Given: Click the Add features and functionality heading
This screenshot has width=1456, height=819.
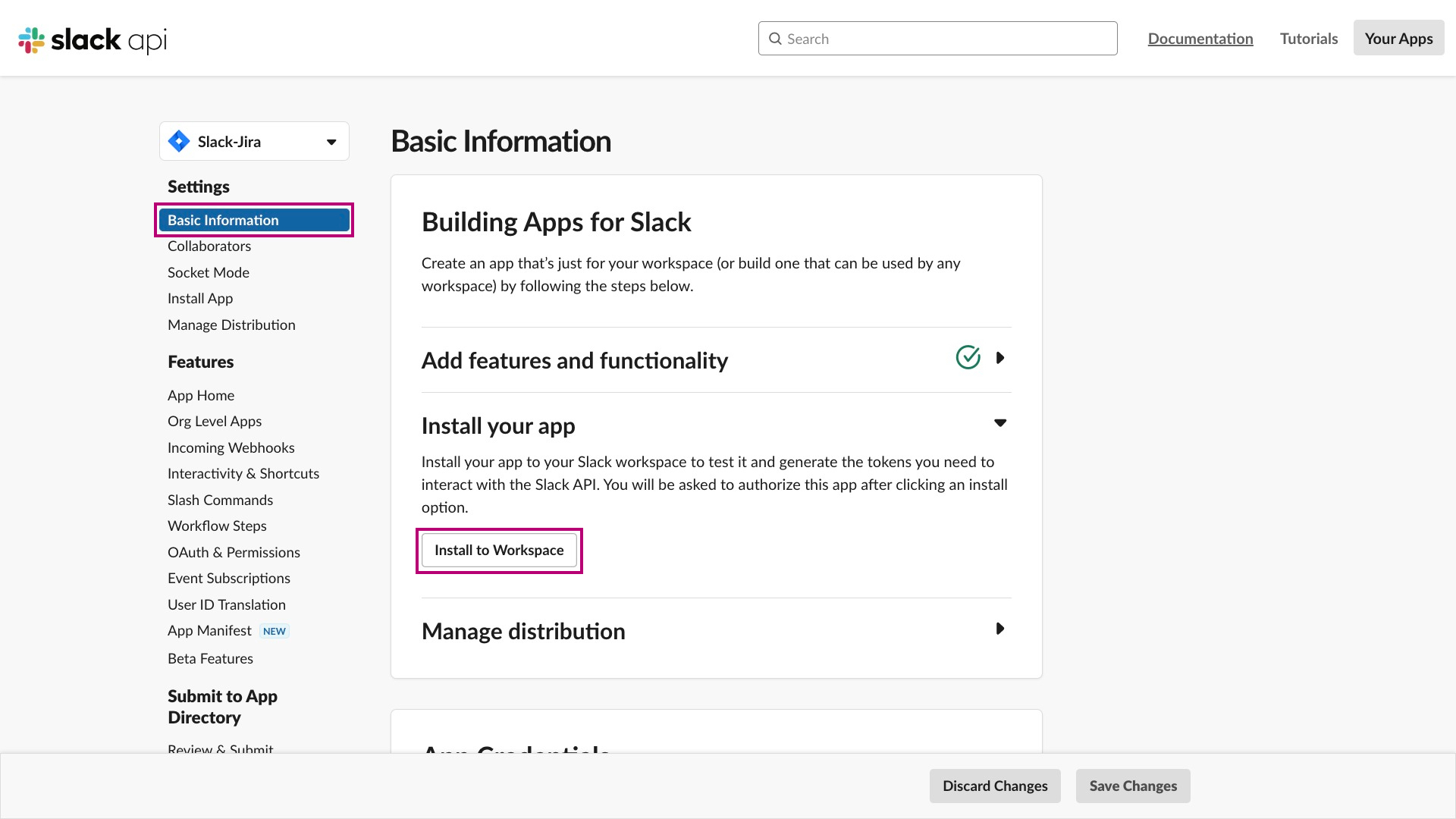Looking at the screenshot, I should (575, 360).
